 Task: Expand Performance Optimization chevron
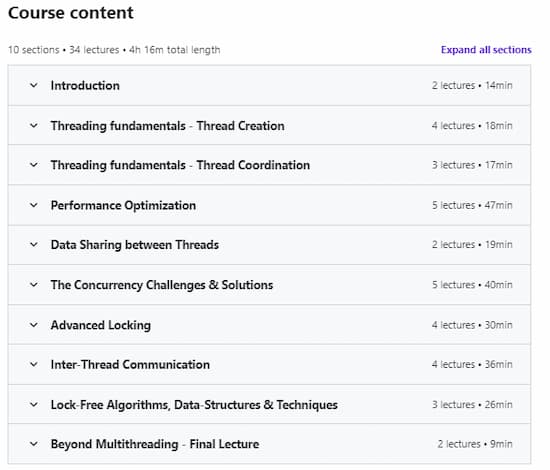tap(34, 205)
